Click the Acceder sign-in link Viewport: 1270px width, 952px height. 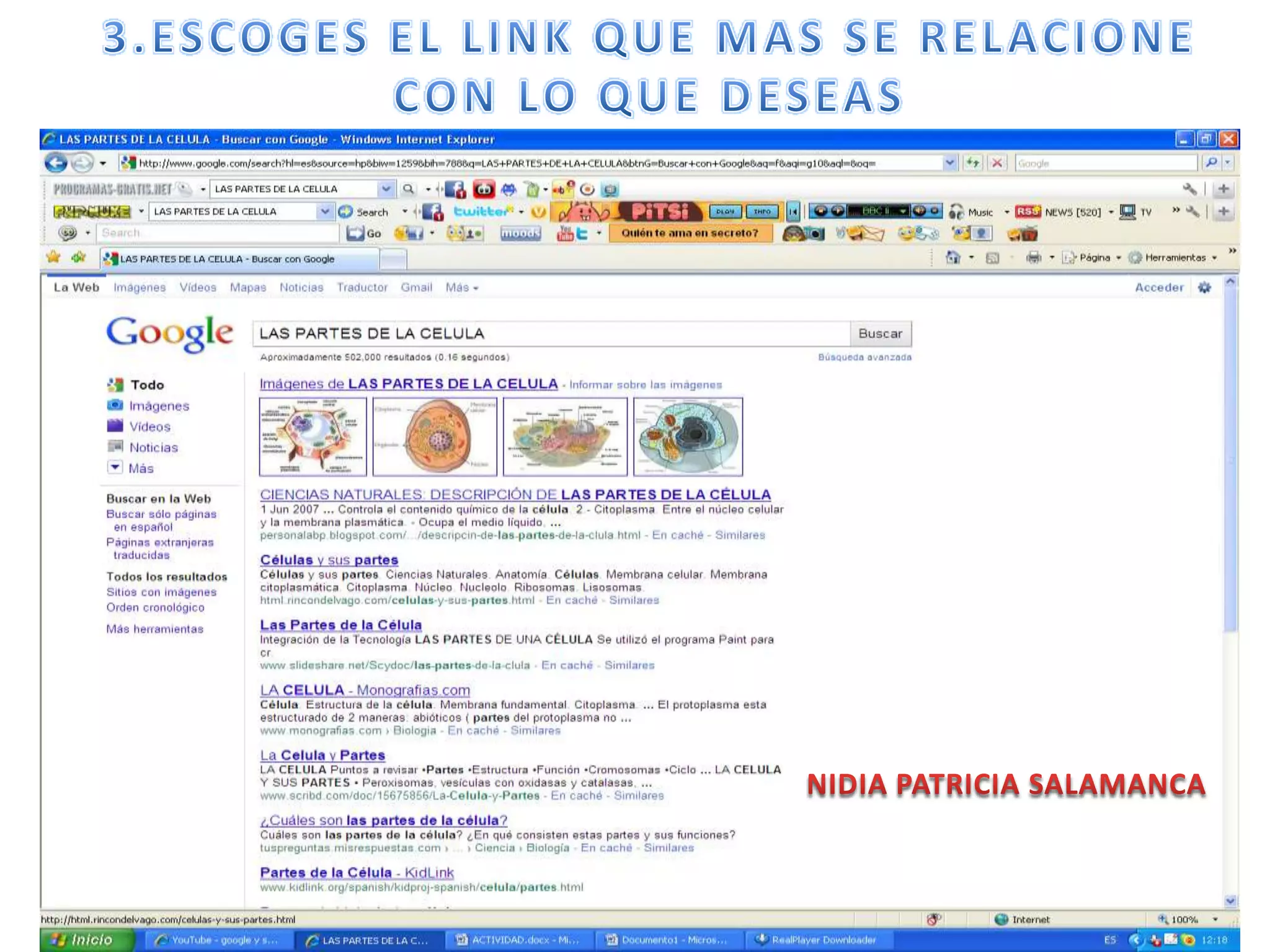coord(1159,288)
